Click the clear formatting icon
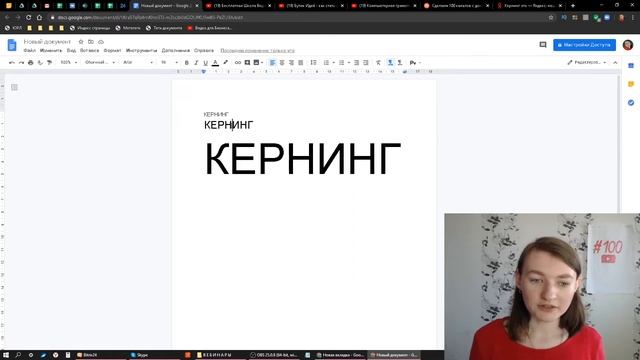The image size is (640, 360). click(378, 62)
